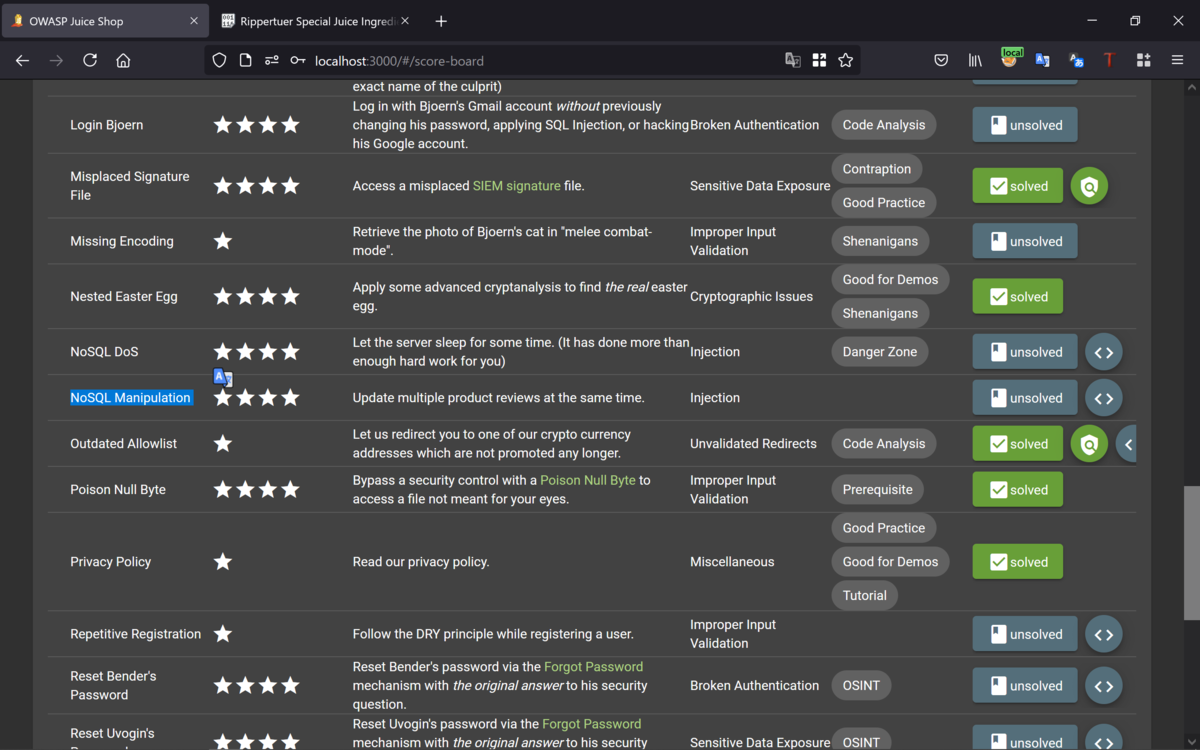The height and width of the screenshot is (750, 1200).
Task: Open the red T extension icon
Action: tap(1109, 60)
